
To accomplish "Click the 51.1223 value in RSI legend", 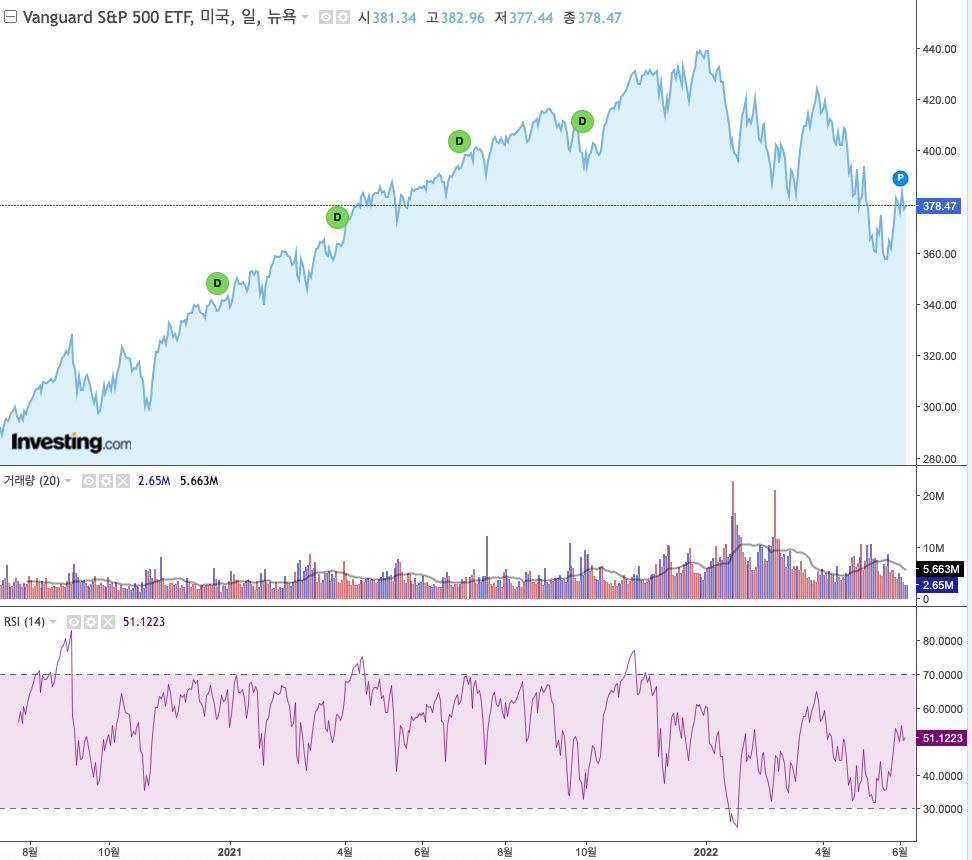I will point(144,622).
